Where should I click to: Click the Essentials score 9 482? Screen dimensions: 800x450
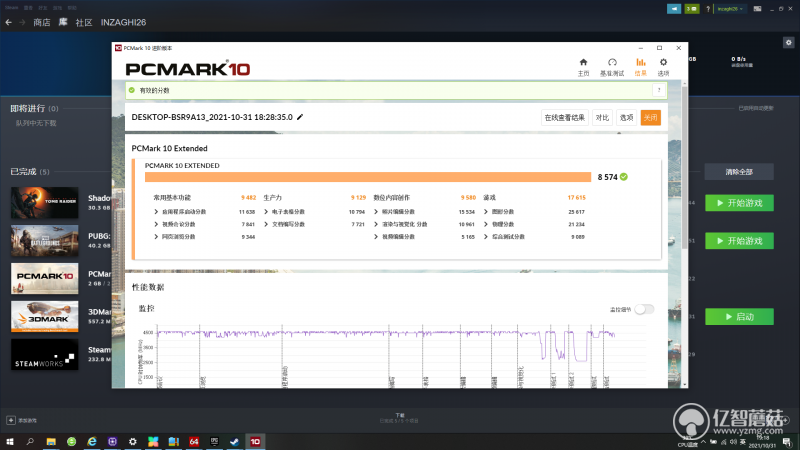click(248, 197)
